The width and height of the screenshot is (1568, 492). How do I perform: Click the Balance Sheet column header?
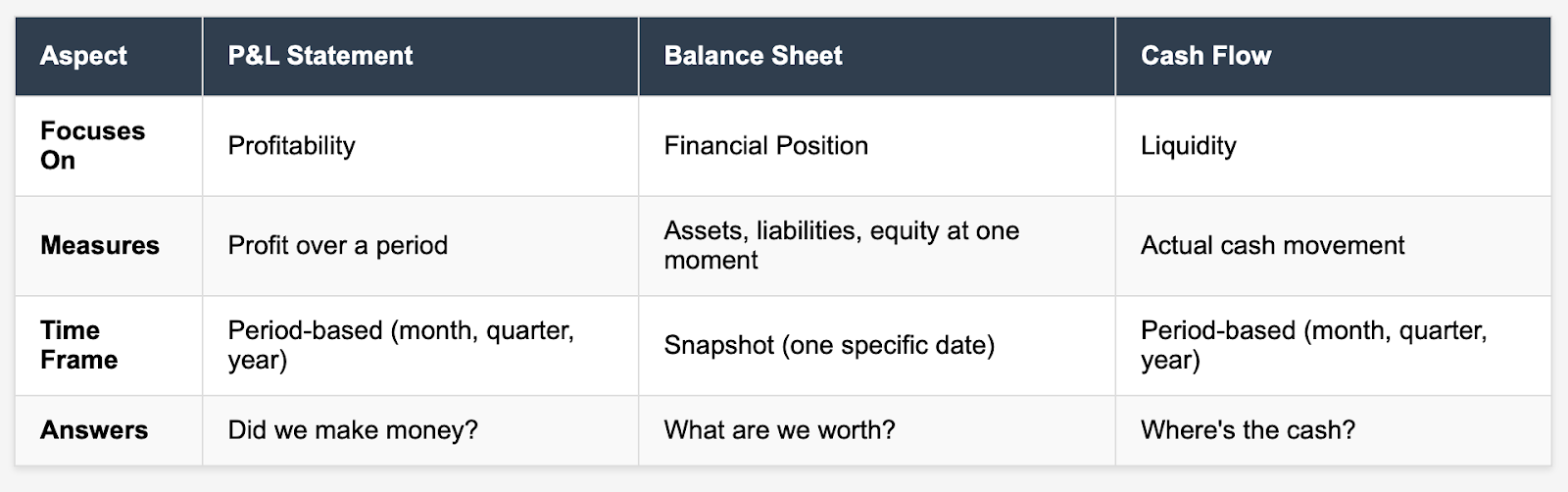pyautogui.click(x=877, y=56)
